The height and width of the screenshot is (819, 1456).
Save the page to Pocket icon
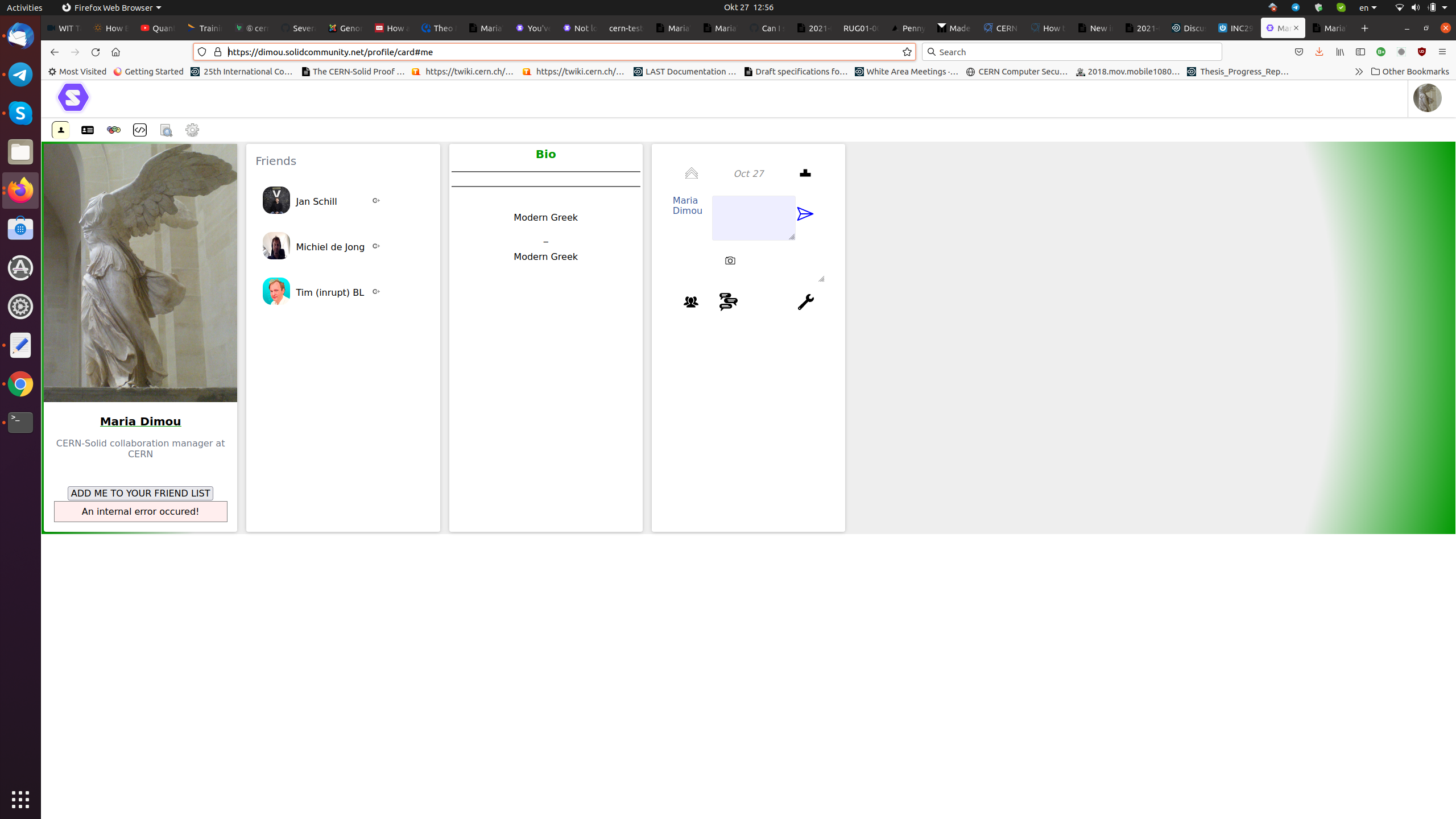pos(1299,52)
